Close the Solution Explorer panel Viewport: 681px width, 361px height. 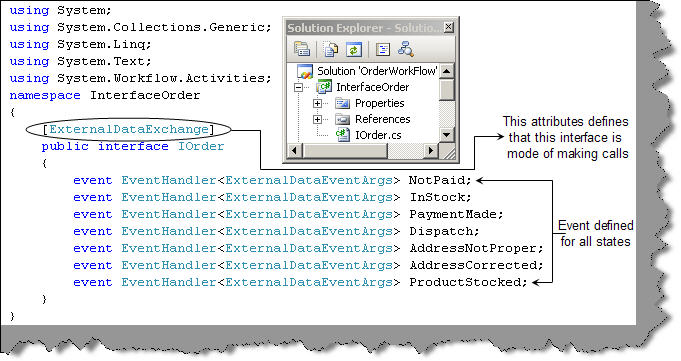(x=449, y=27)
